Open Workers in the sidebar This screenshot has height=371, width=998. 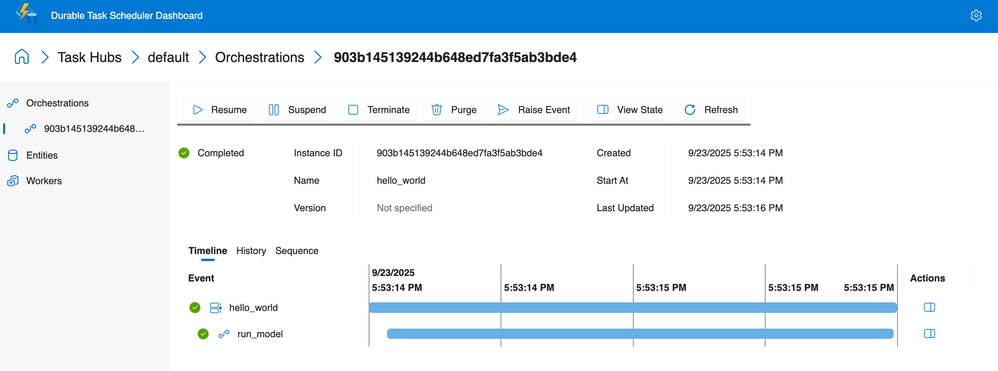[x=44, y=181]
